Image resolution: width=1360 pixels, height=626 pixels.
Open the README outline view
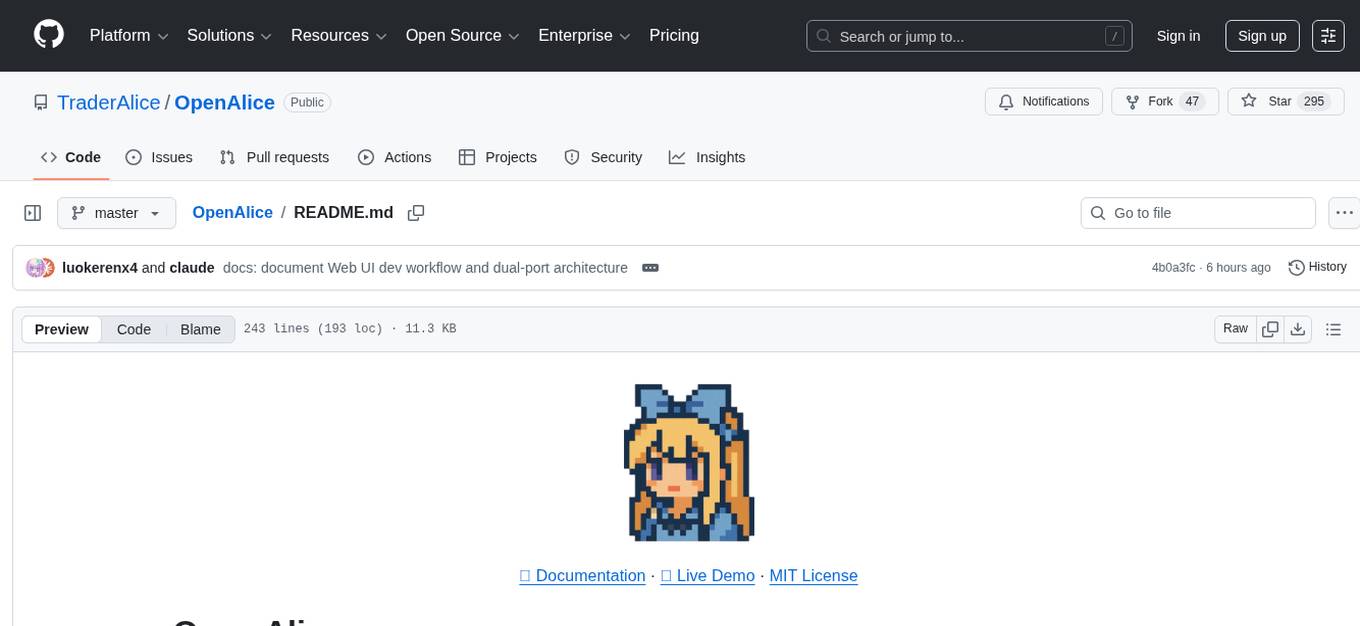click(1334, 328)
